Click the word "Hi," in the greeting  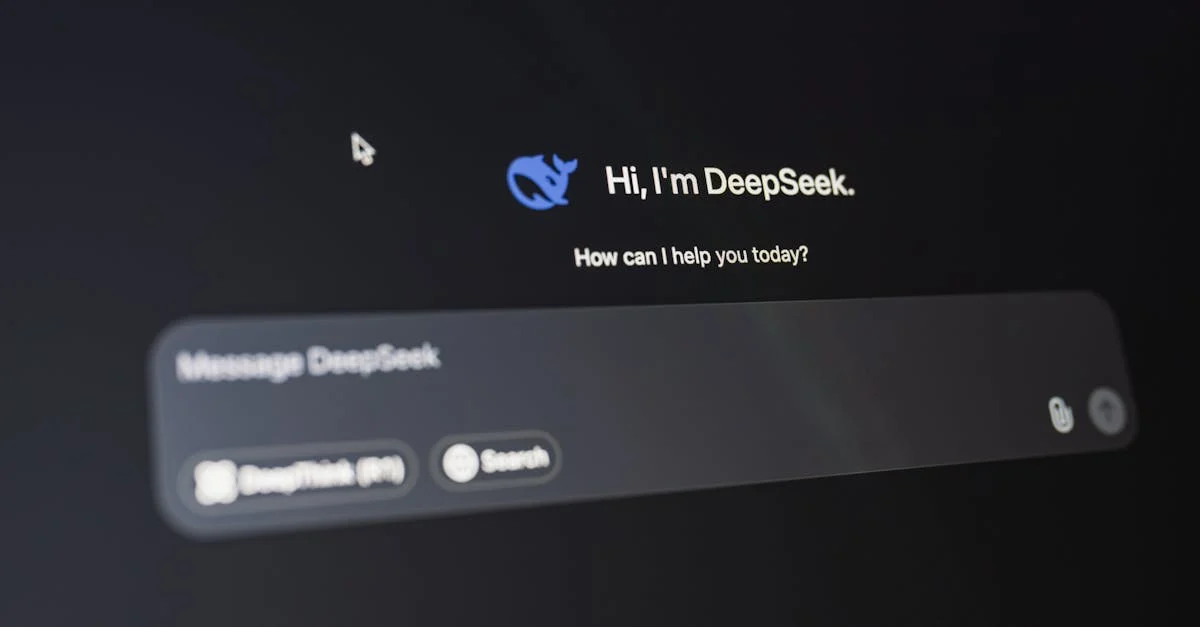coord(626,182)
